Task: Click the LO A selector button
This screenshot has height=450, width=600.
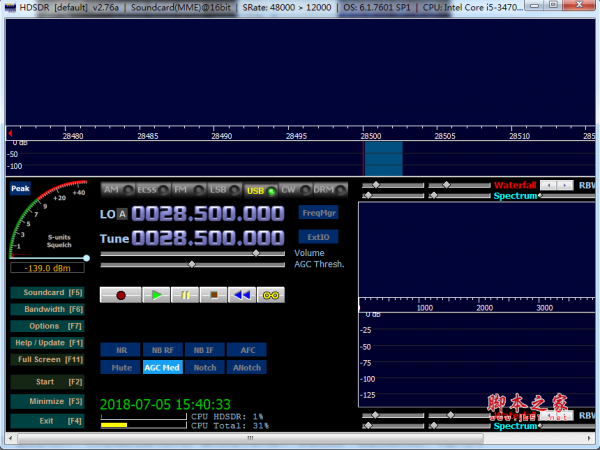Action: [x=122, y=214]
